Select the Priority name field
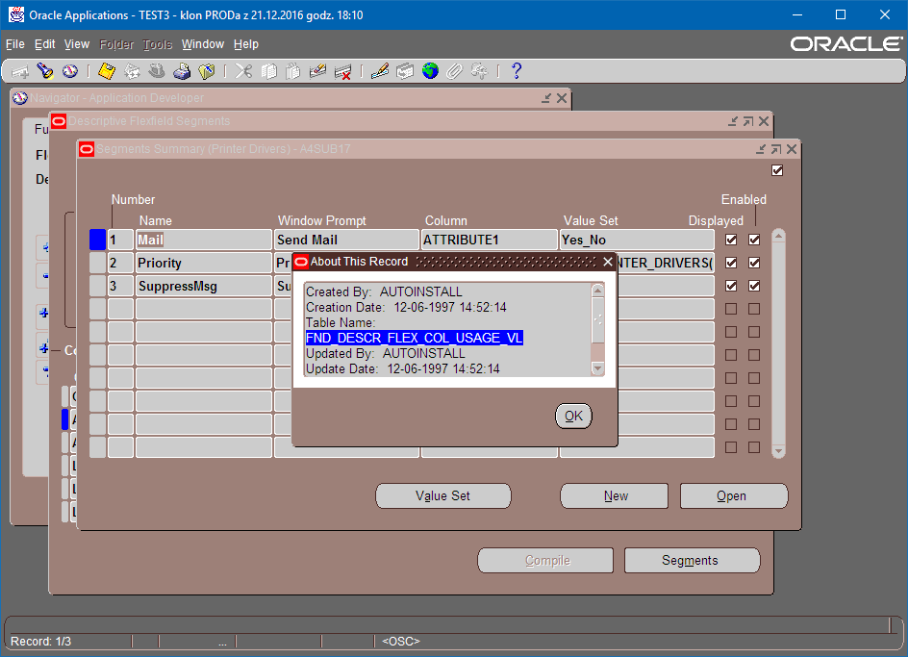The width and height of the screenshot is (908, 657). 203,263
